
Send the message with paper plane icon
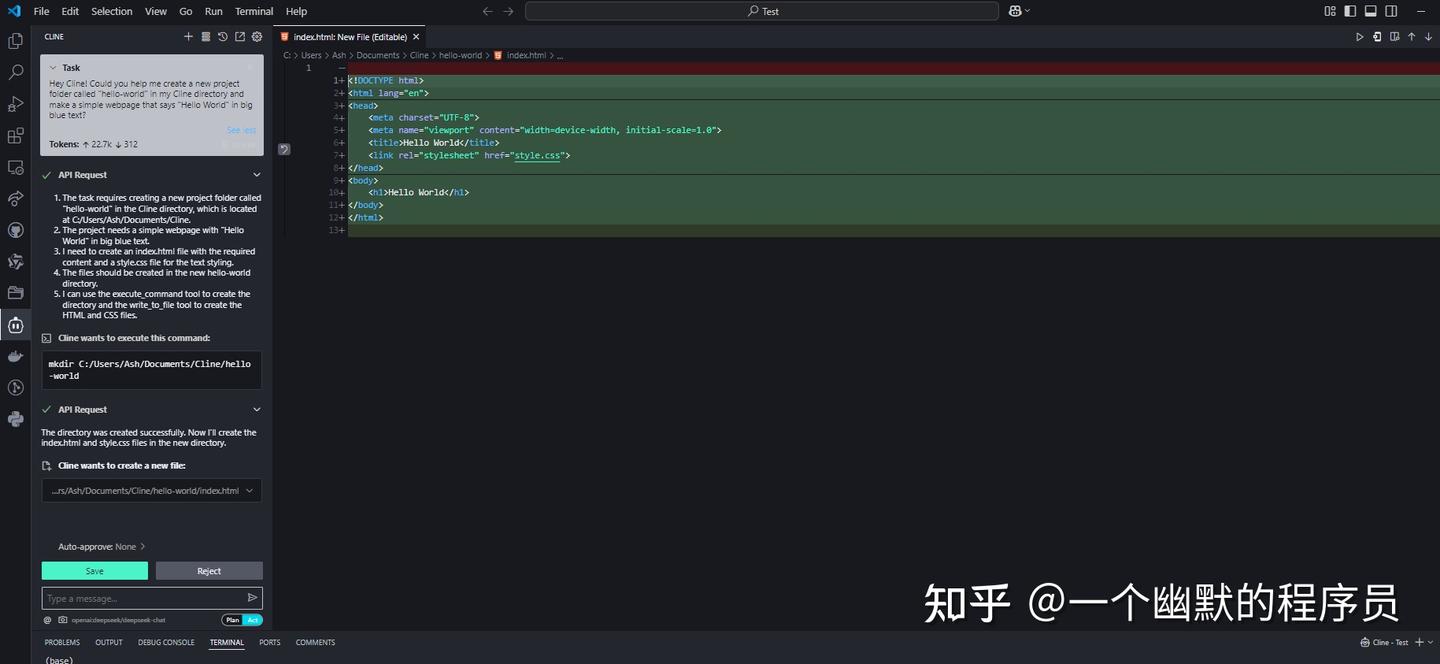(252, 598)
